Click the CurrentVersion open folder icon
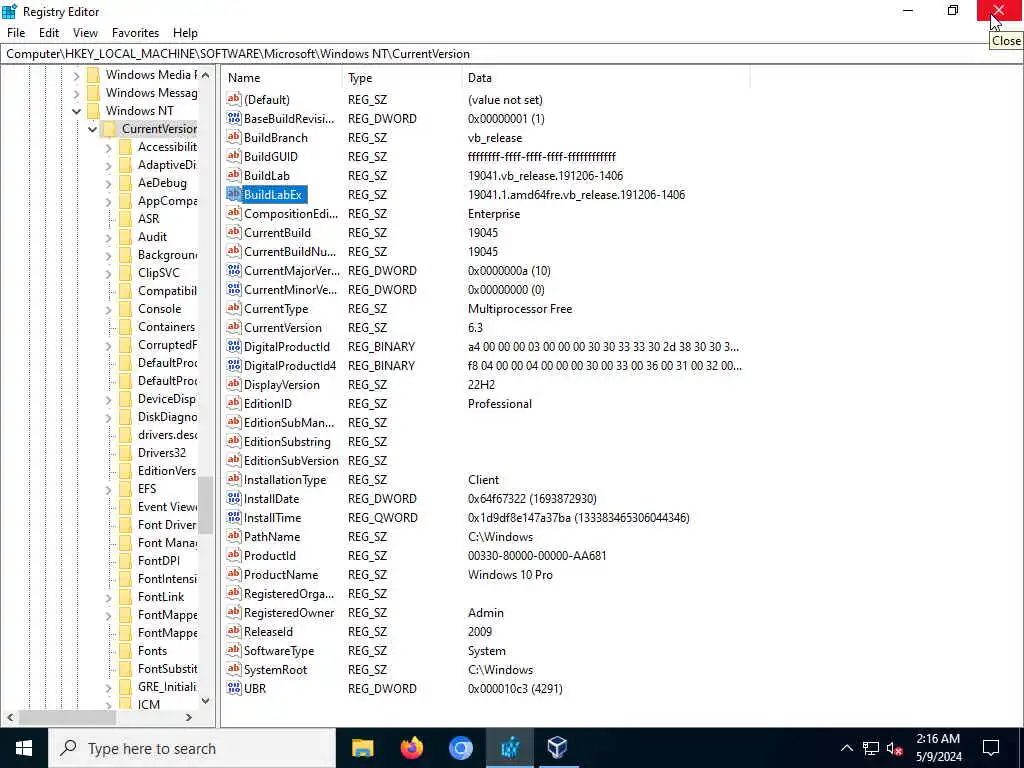Image resolution: width=1024 pixels, height=768 pixels. click(x=109, y=129)
